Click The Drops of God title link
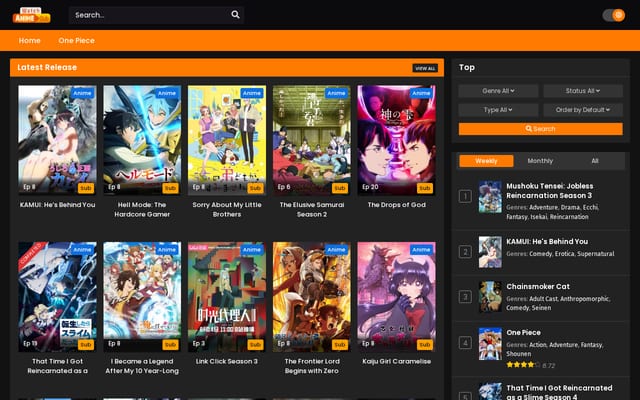 pyautogui.click(x=396, y=205)
